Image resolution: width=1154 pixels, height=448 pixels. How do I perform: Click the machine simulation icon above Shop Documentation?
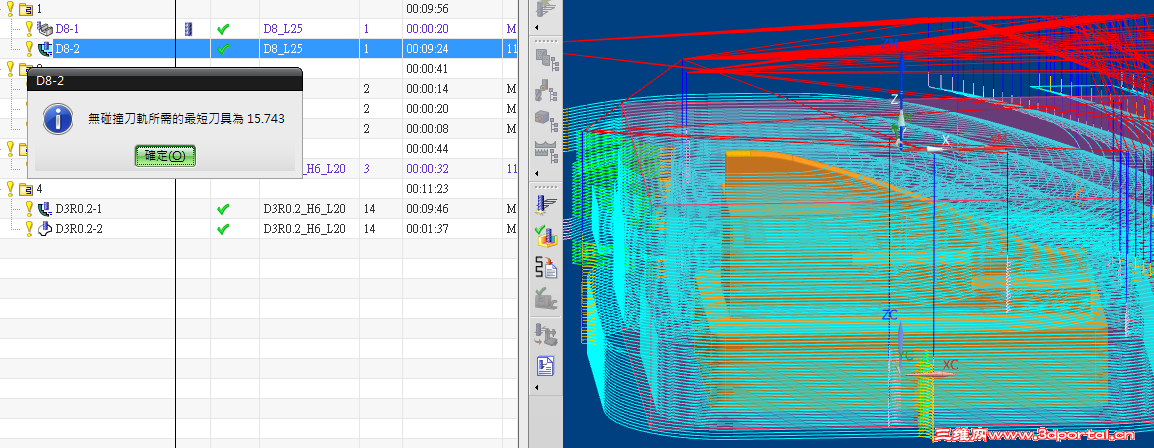(546, 334)
